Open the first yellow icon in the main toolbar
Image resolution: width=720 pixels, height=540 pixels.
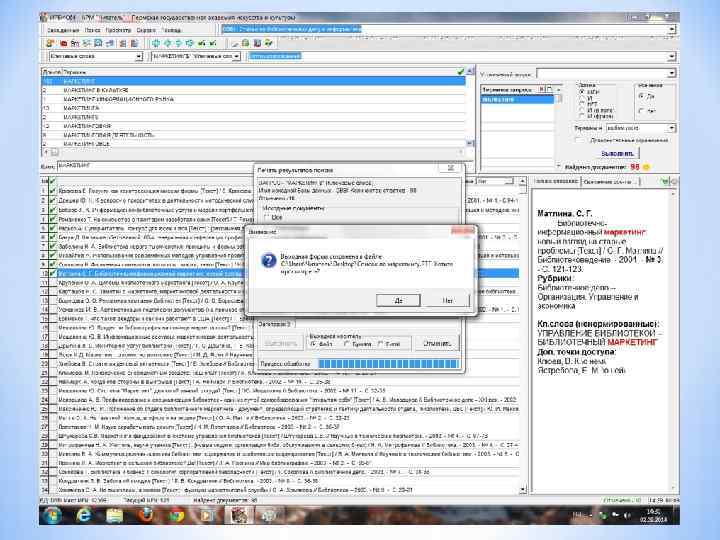(50, 43)
